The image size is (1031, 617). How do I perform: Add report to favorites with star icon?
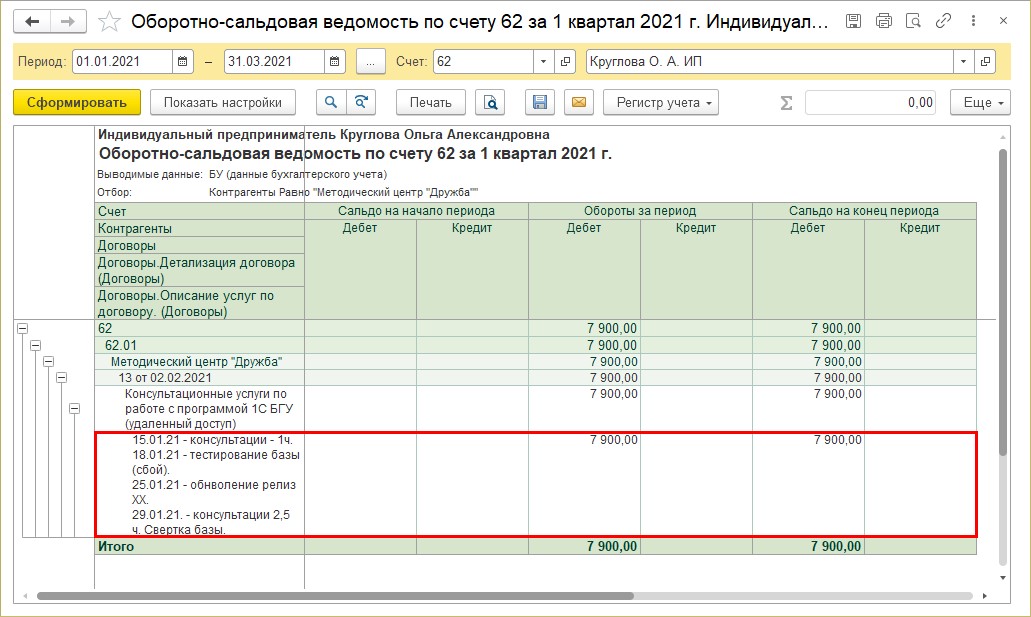pyautogui.click(x=111, y=21)
